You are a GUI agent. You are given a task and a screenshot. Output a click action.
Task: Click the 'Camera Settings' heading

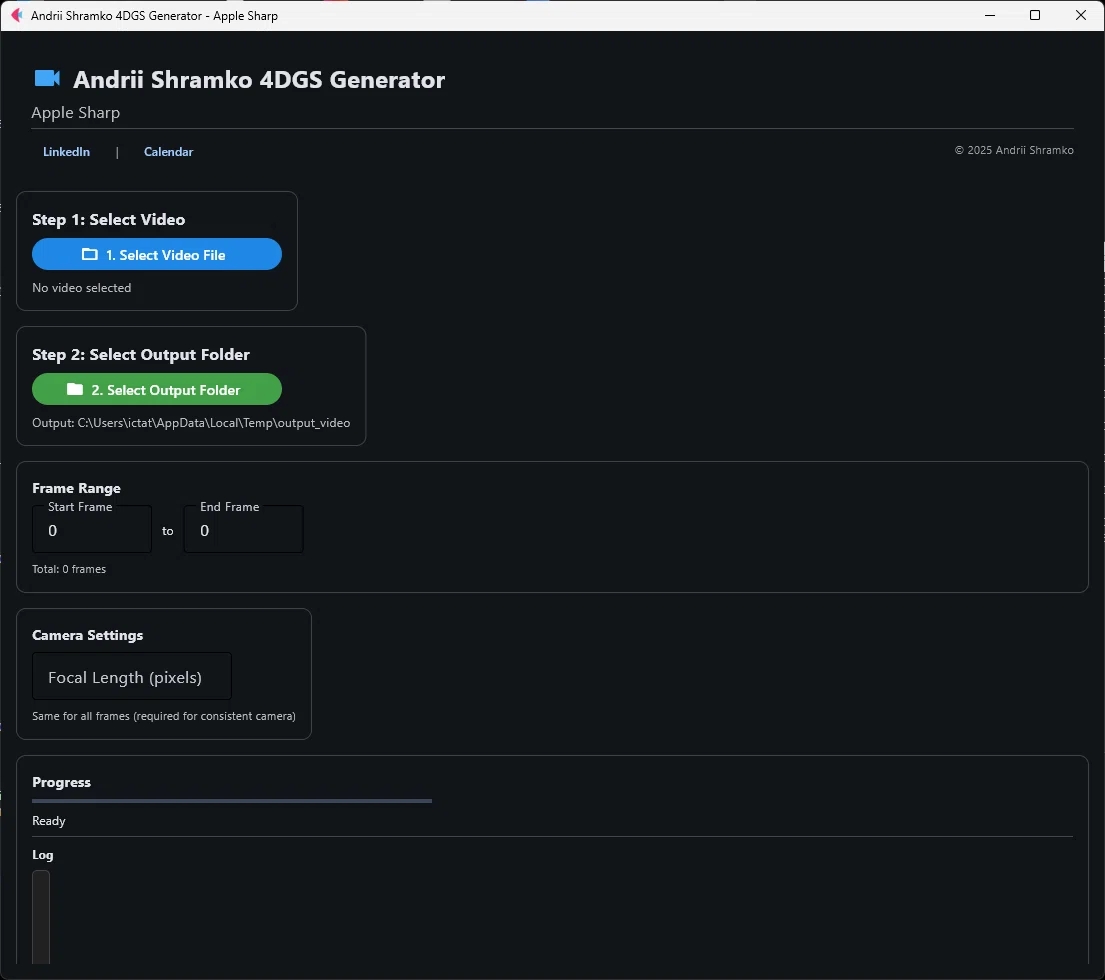(x=87, y=635)
